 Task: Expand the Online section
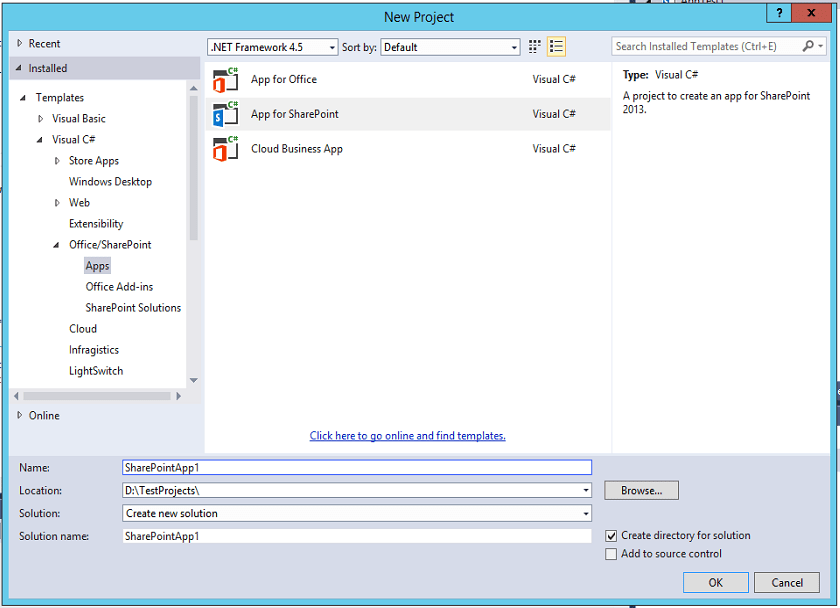20,415
